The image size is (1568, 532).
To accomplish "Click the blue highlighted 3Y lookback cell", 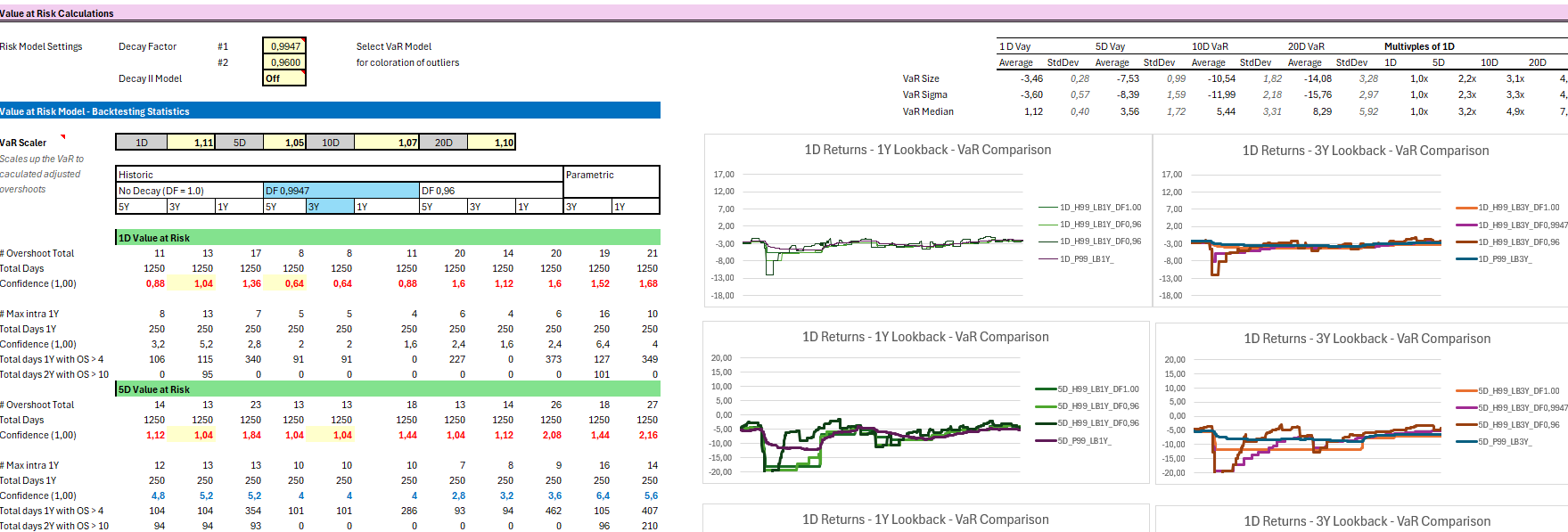I will (x=330, y=207).
